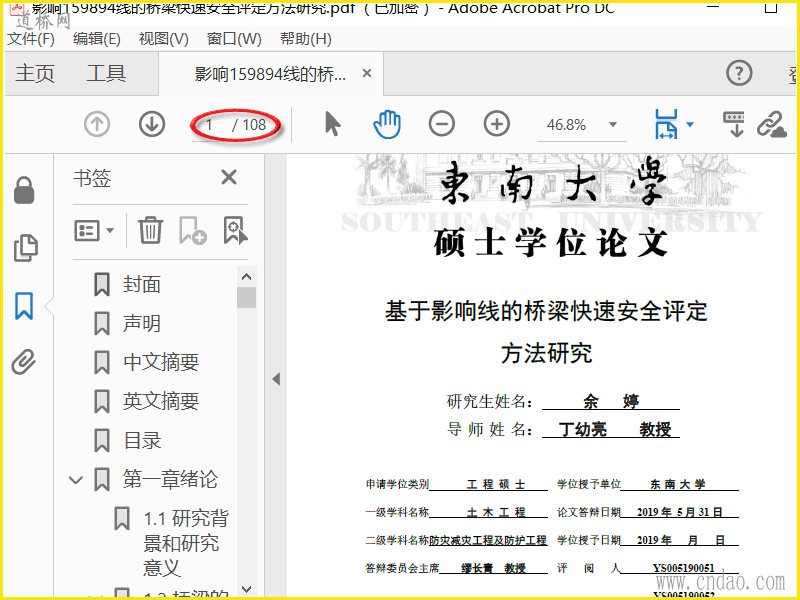Open 帮助(H) menu
800x600 pixels.
click(x=306, y=39)
